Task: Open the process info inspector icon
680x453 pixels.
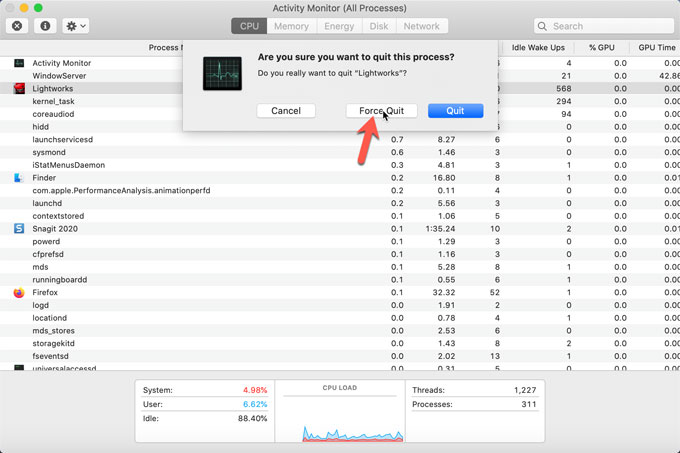Action: [x=47, y=26]
